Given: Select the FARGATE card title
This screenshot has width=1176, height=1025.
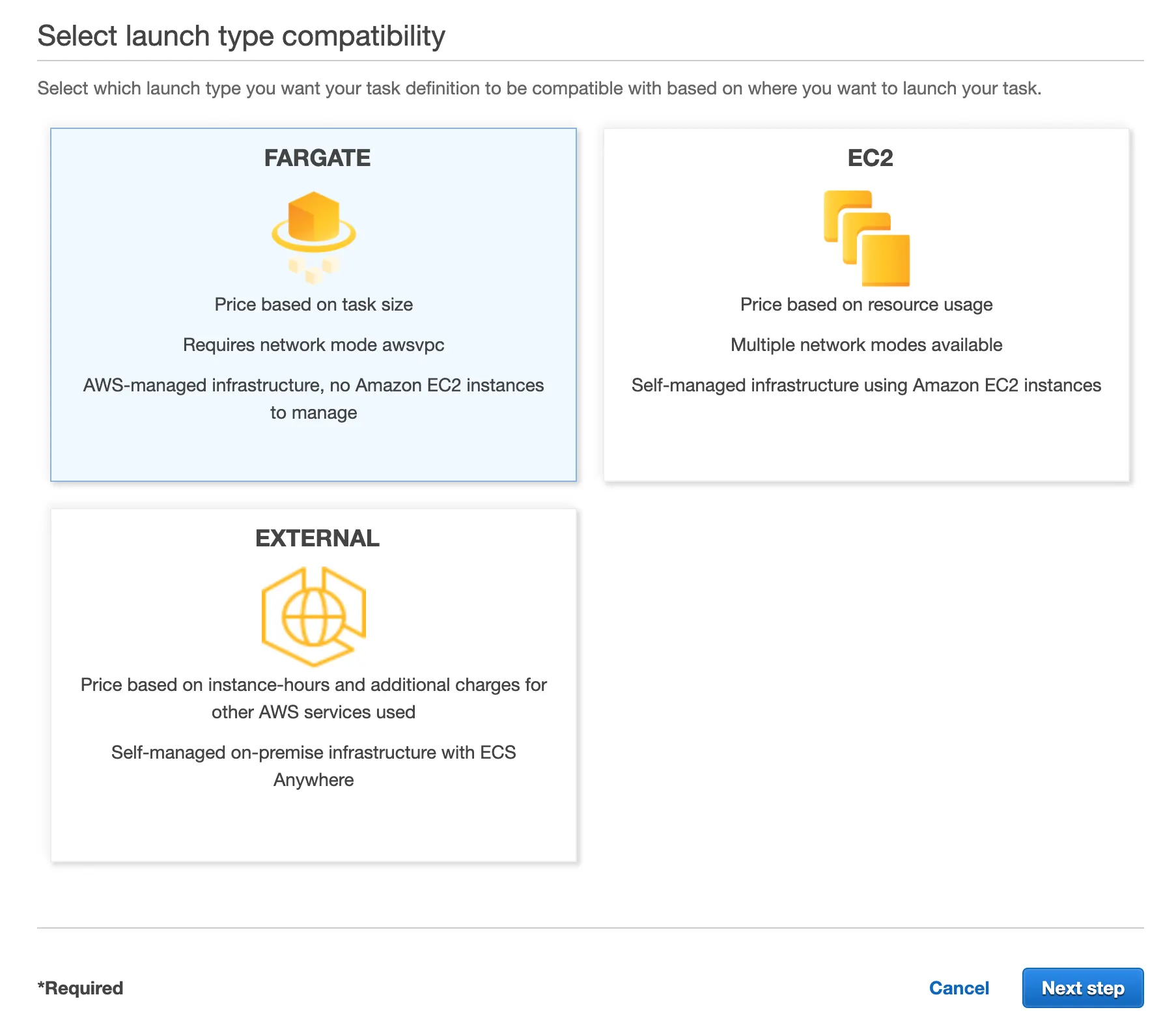Looking at the screenshot, I should point(317,158).
